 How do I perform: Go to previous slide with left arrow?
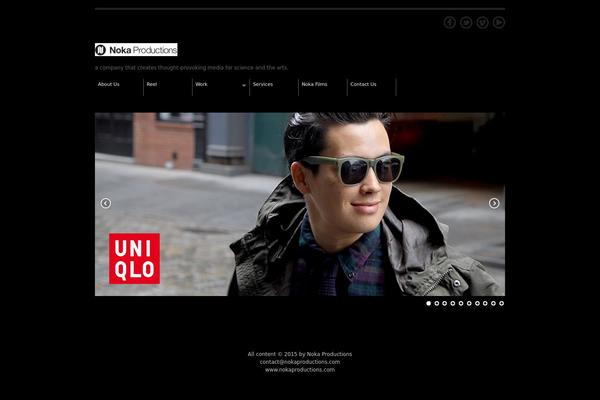pyautogui.click(x=106, y=203)
